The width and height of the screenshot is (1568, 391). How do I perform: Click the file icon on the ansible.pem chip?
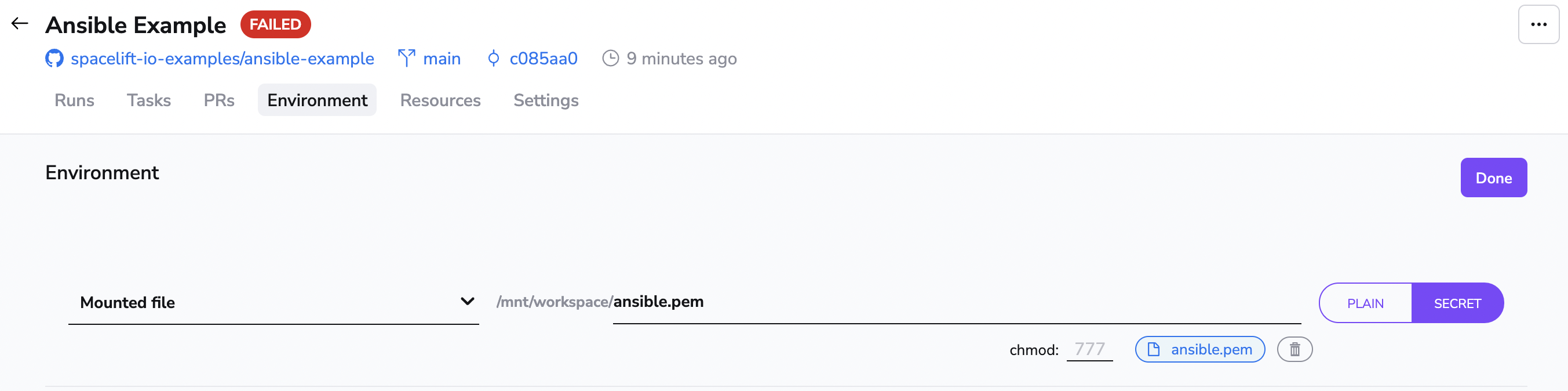pos(1153,349)
